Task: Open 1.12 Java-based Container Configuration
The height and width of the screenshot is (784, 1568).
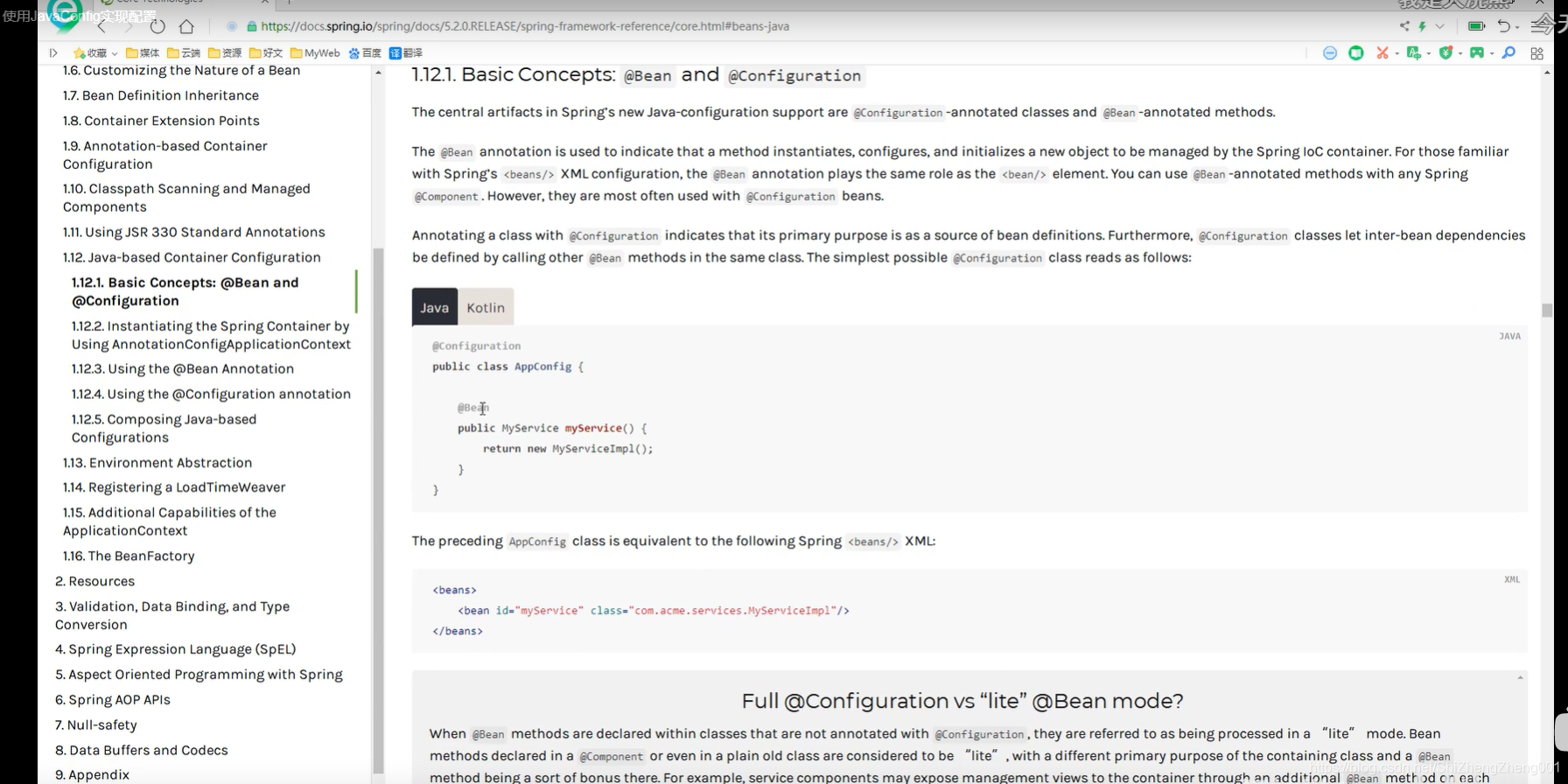Action: click(x=192, y=257)
